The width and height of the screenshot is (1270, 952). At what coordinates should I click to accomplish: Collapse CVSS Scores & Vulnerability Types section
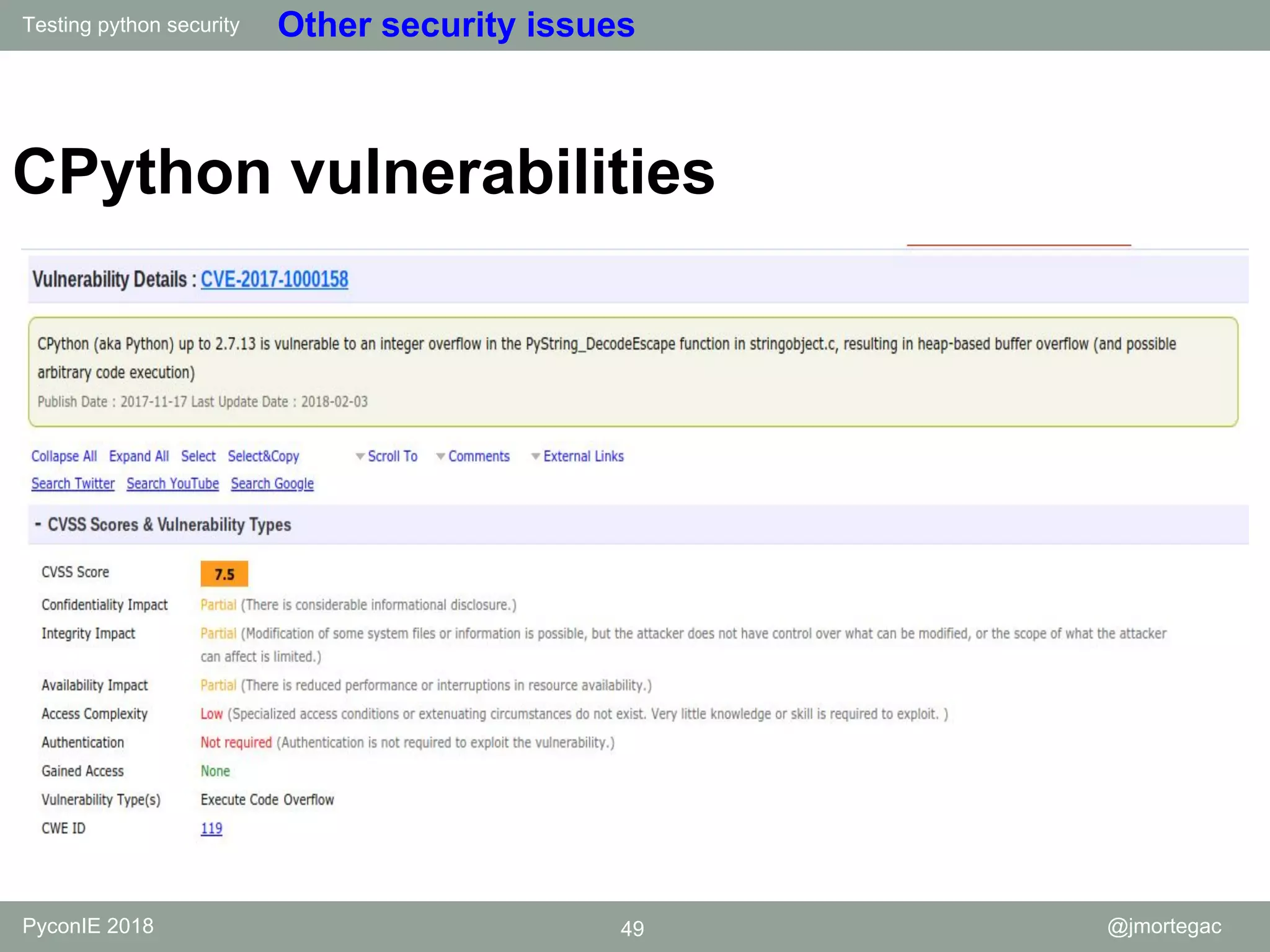(38, 524)
